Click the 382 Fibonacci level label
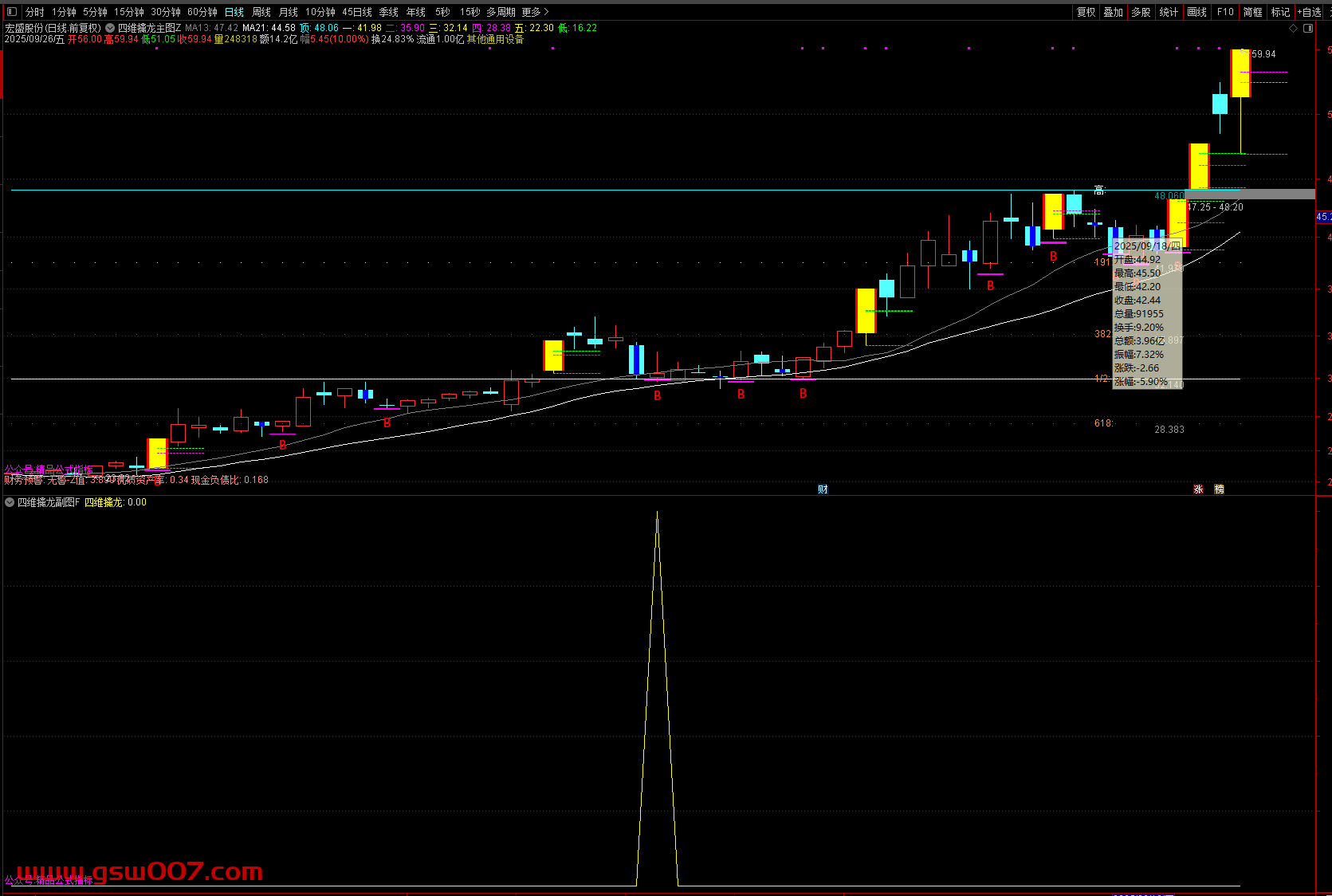The image size is (1332, 896). click(x=1103, y=334)
